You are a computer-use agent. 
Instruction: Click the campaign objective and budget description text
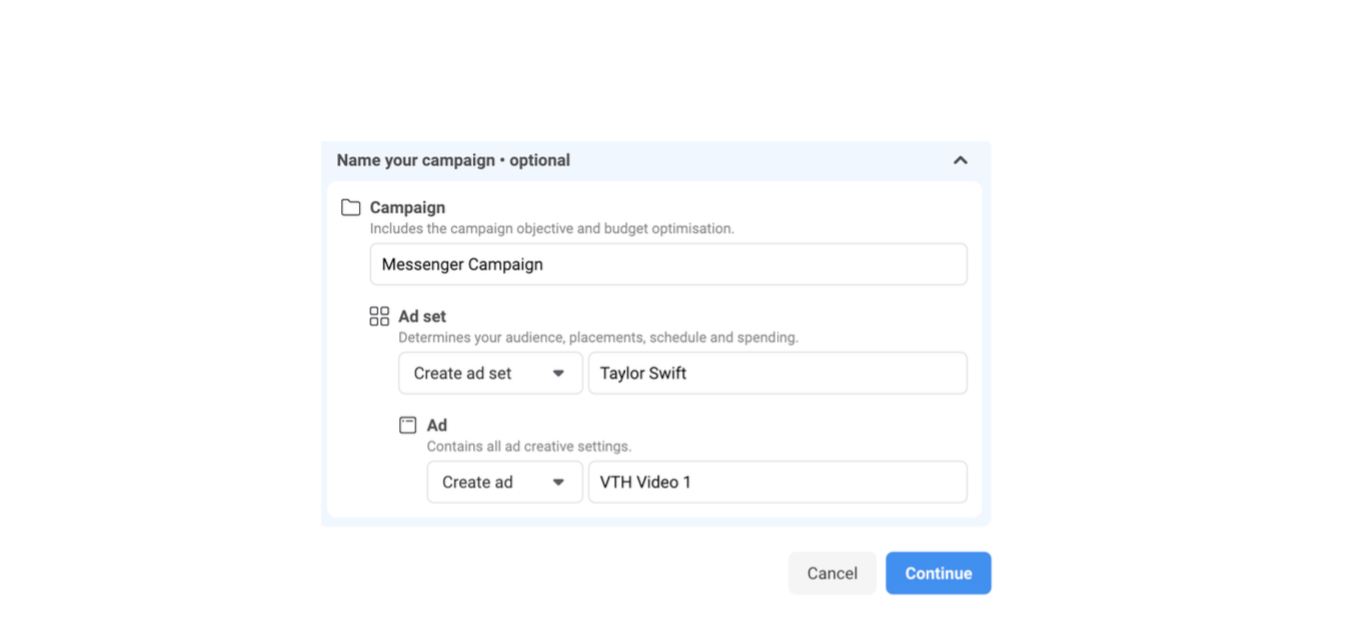pyautogui.click(x=551, y=229)
